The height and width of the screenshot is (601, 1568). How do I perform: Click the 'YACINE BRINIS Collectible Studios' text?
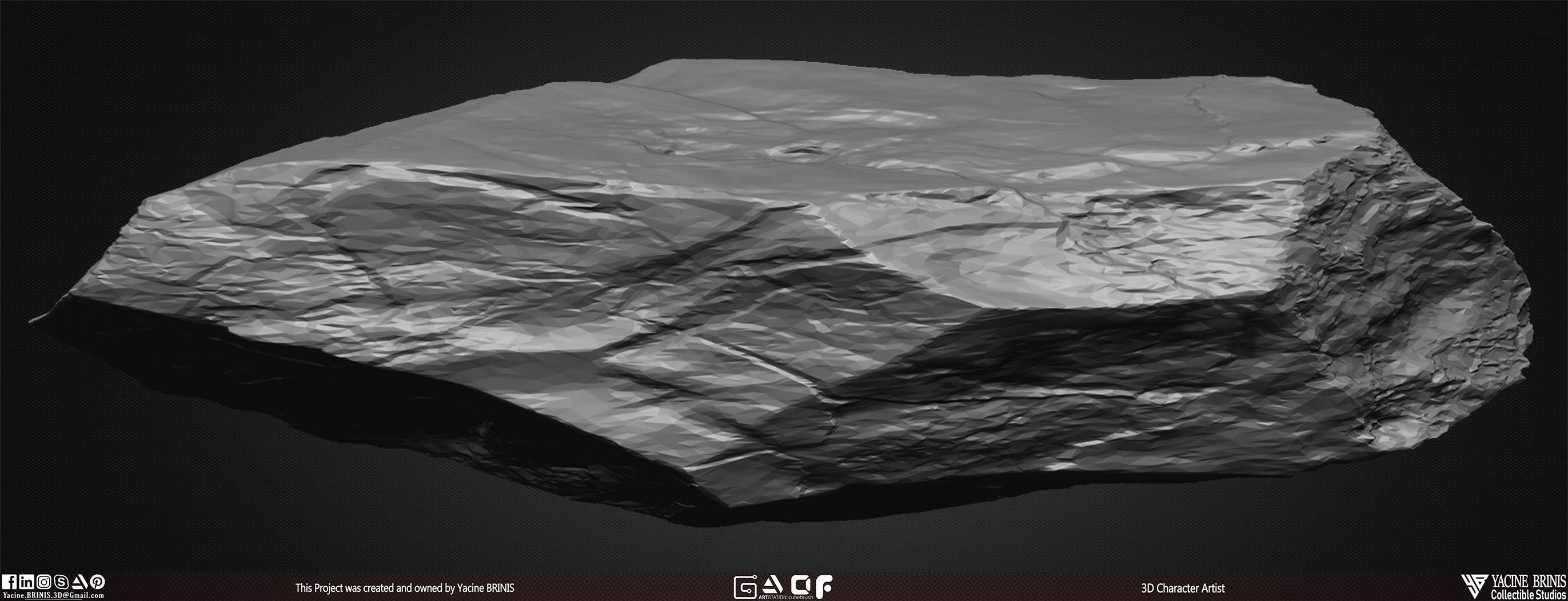pyautogui.click(x=1529, y=588)
